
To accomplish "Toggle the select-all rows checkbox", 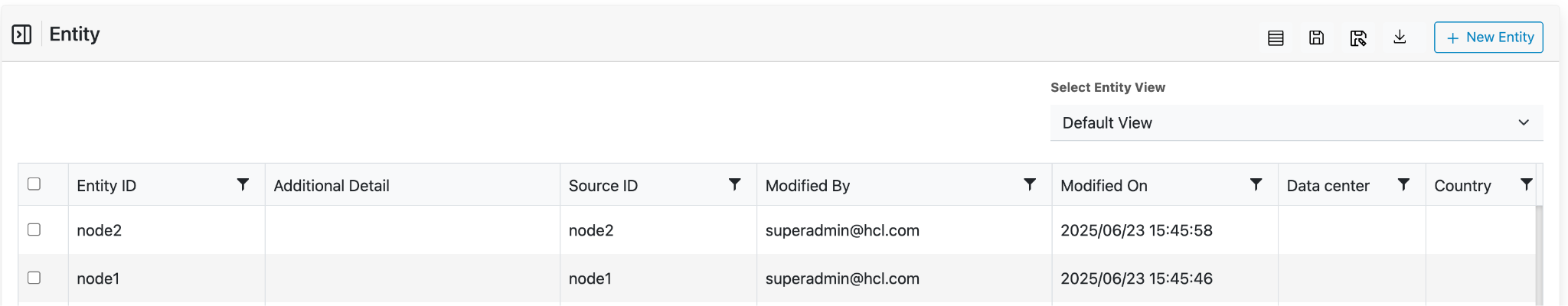I will point(34,184).
